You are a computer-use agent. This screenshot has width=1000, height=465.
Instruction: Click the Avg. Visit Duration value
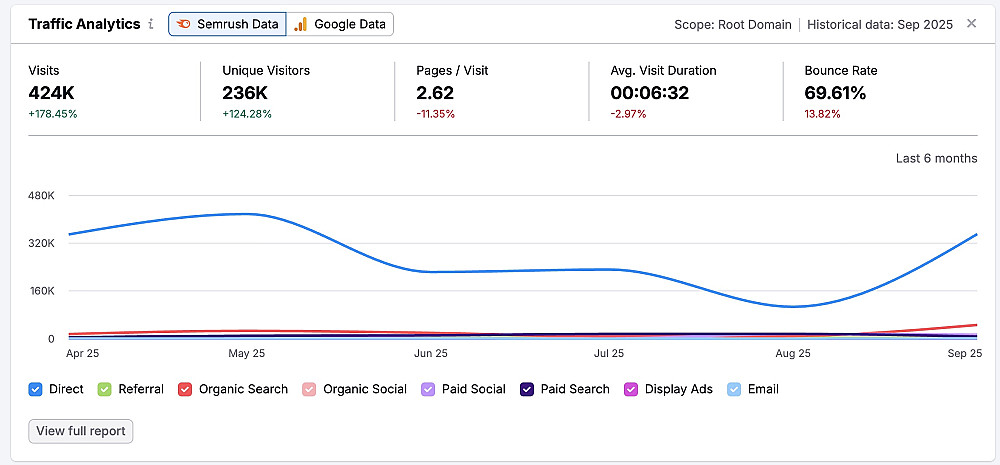[x=652, y=93]
